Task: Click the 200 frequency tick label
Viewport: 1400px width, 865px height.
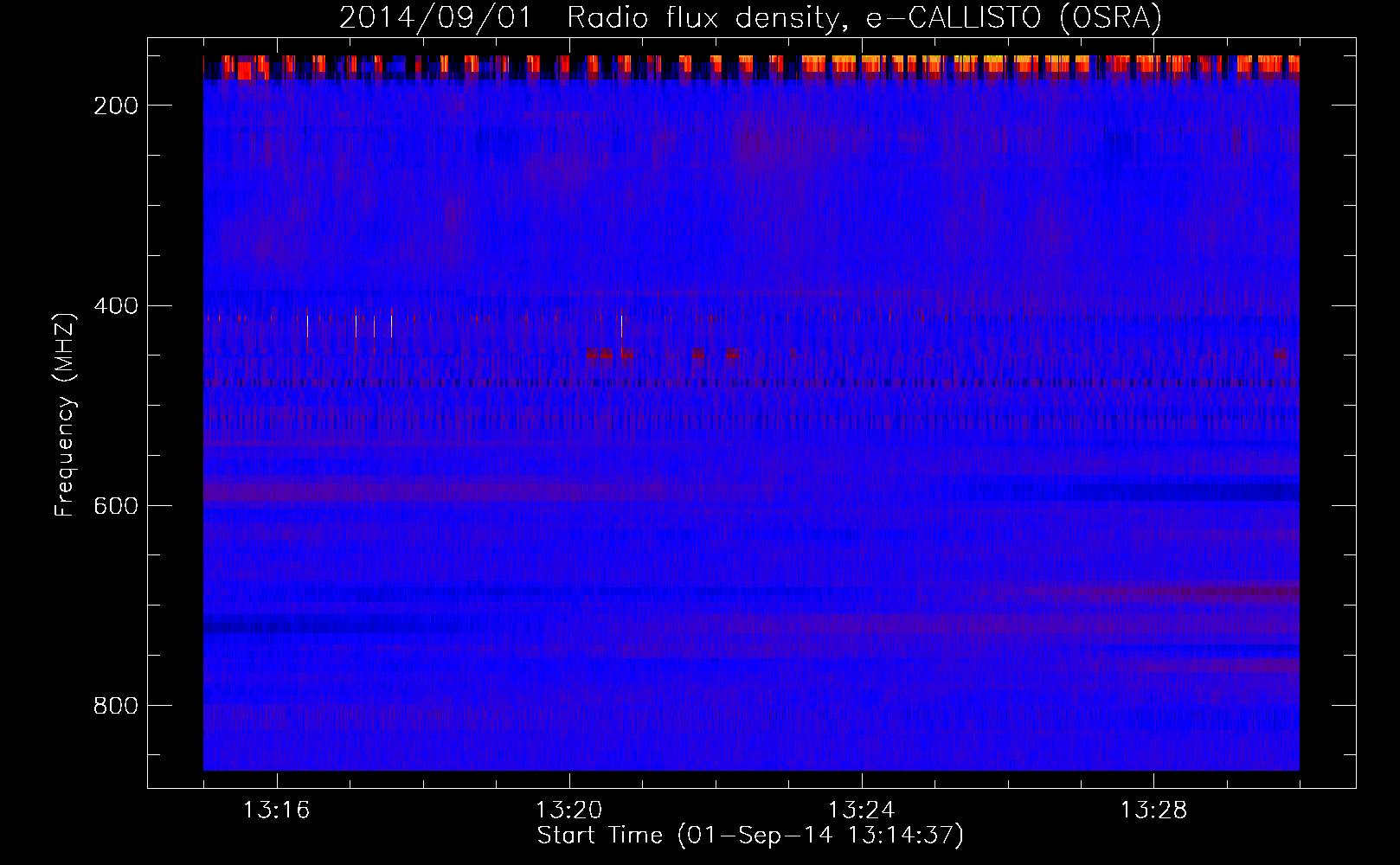Action: tap(116, 106)
